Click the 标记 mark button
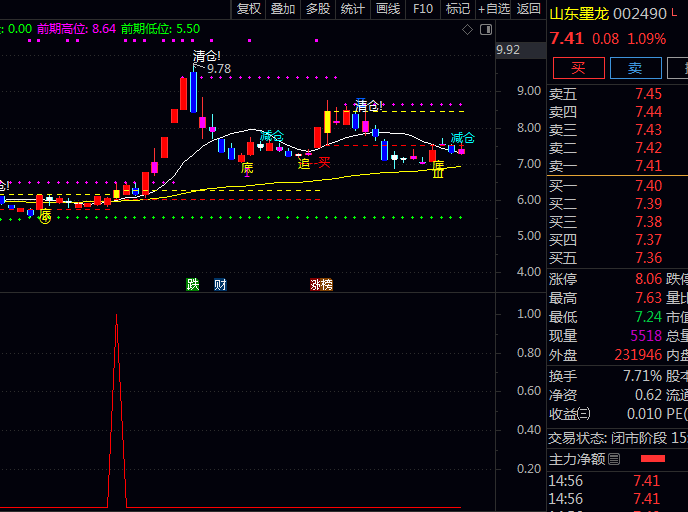The image size is (688, 512). (x=458, y=9)
